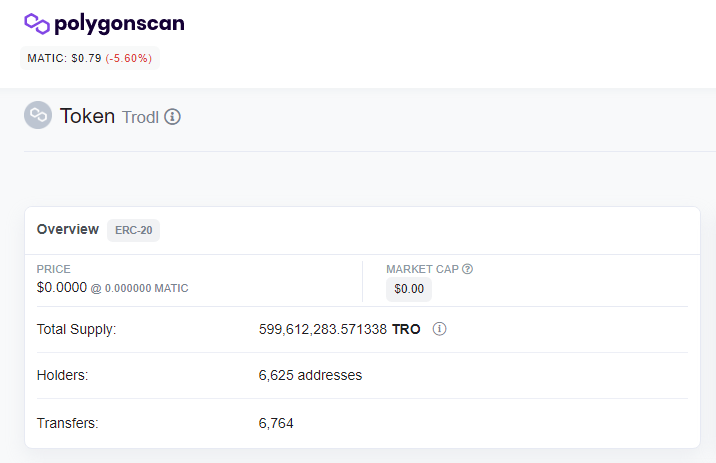
Task: Select the ERC-20 tag badge
Action: pyautogui.click(x=133, y=230)
